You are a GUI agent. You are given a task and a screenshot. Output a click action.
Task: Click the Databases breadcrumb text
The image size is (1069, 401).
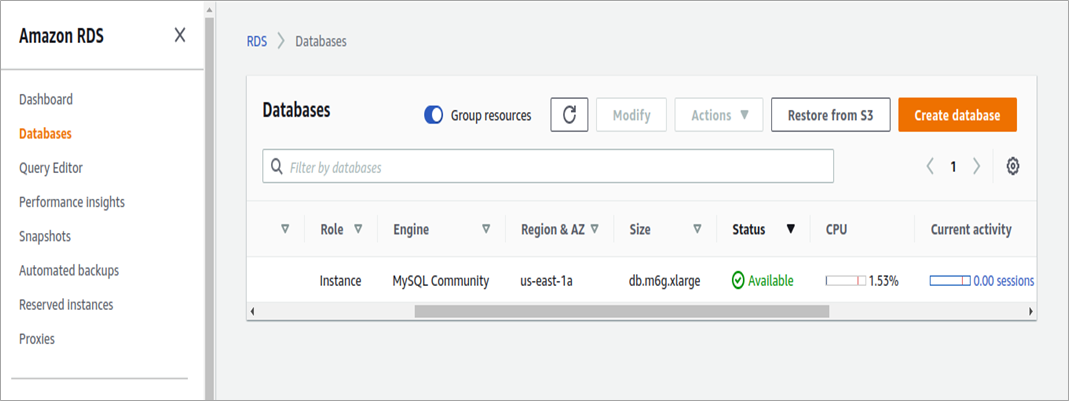point(320,41)
